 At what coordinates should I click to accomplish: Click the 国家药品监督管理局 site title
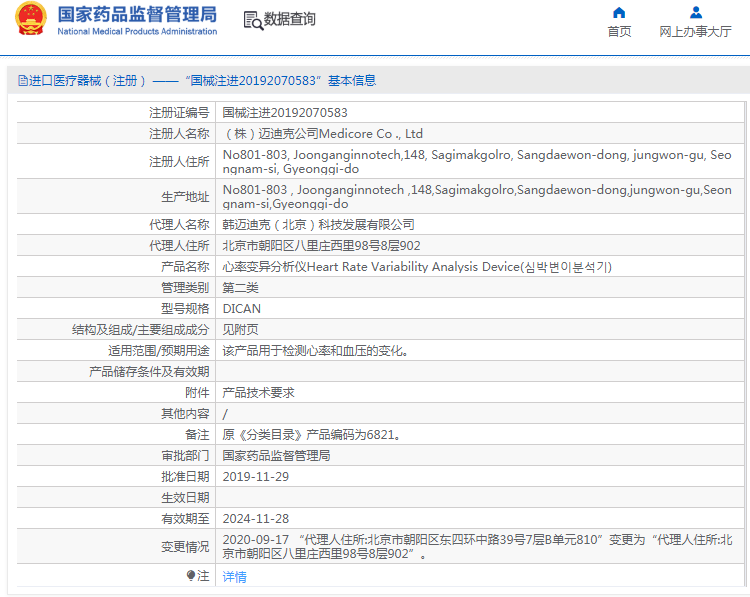point(137,14)
